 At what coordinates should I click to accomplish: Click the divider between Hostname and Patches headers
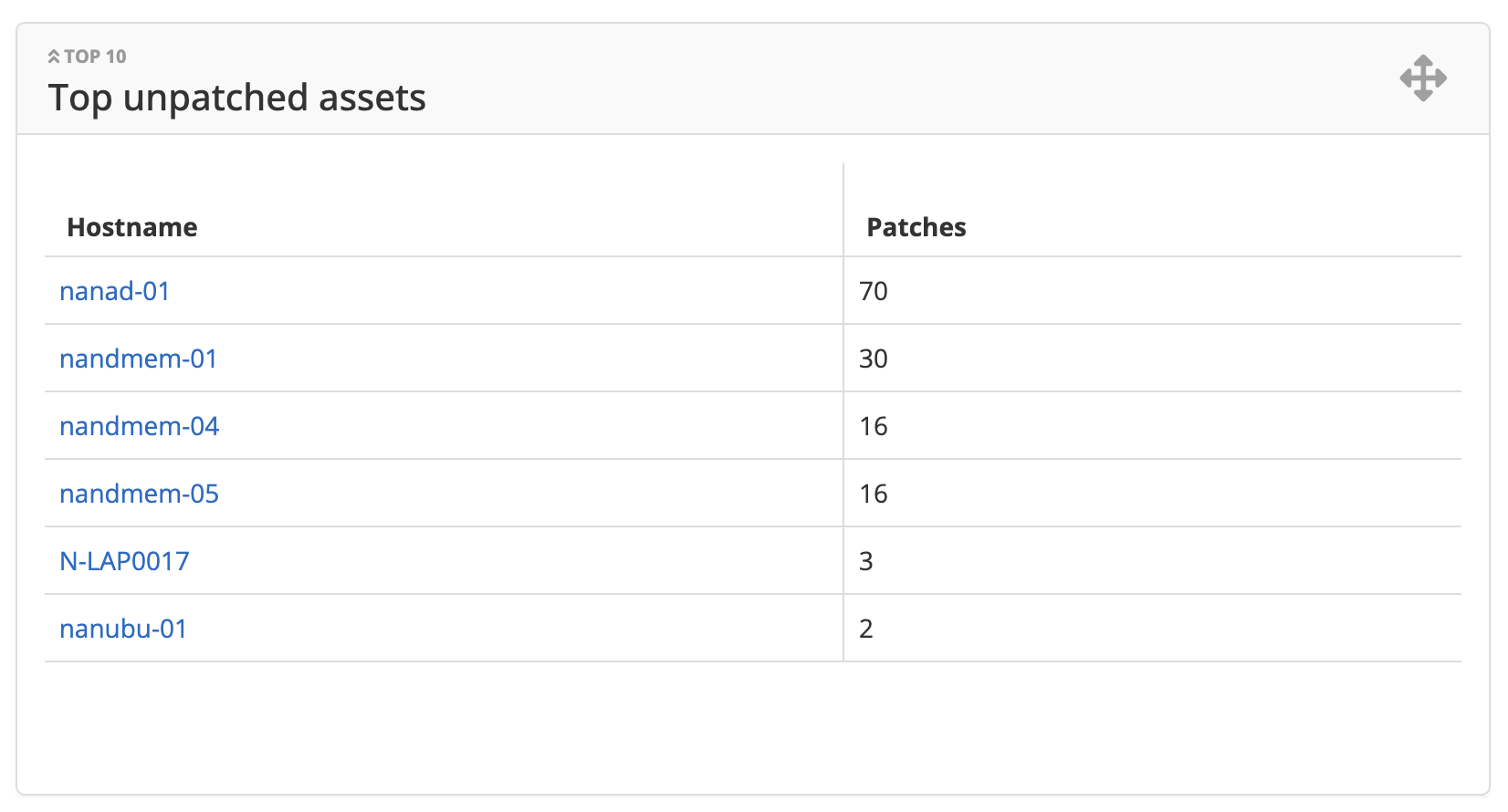tap(843, 210)
